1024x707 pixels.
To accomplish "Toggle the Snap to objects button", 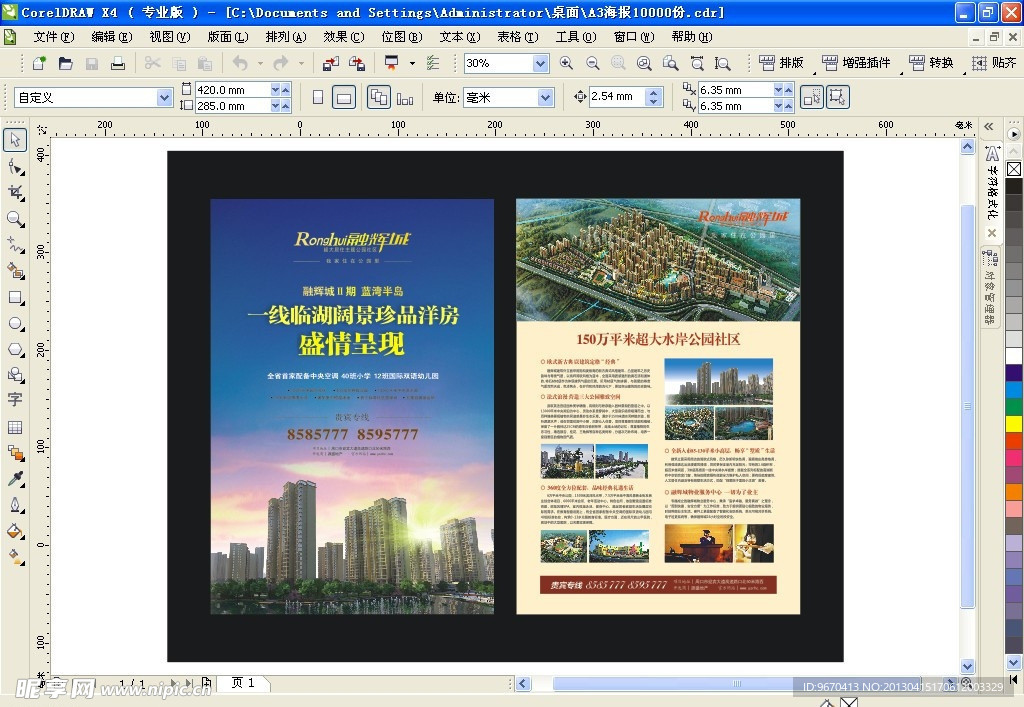I will click(x=812, y=97).
